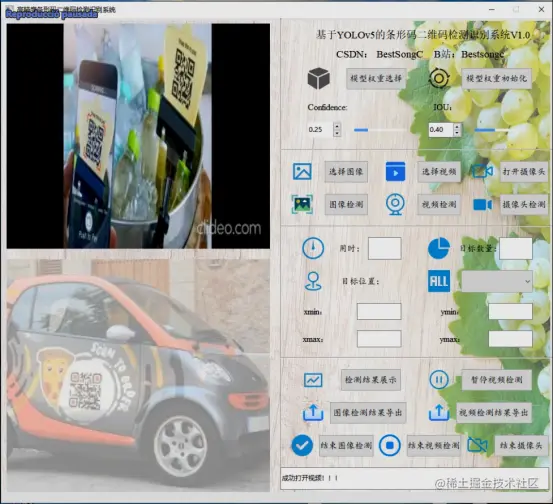This screenshot has width=553, height=504.
Task: Click the 'Bestsongc' B站 text
Action: click(x=482, y=54)
